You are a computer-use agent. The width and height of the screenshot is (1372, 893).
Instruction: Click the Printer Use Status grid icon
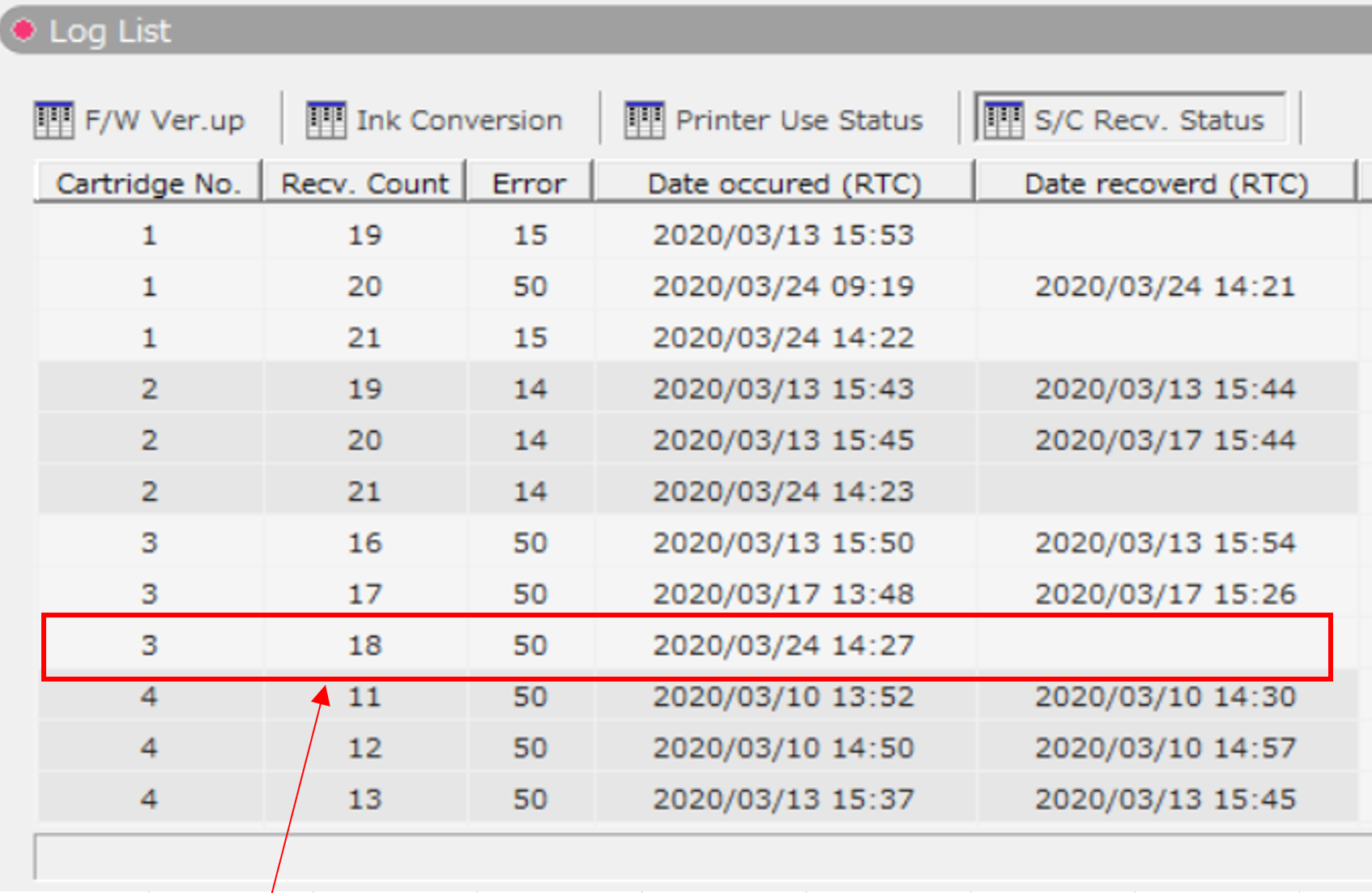[645, 120]
